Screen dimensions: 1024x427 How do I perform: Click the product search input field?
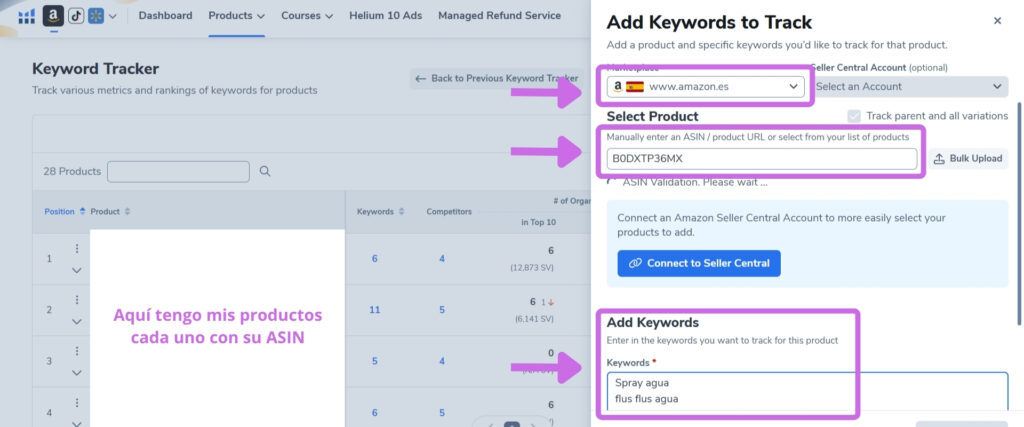(178, 172)
